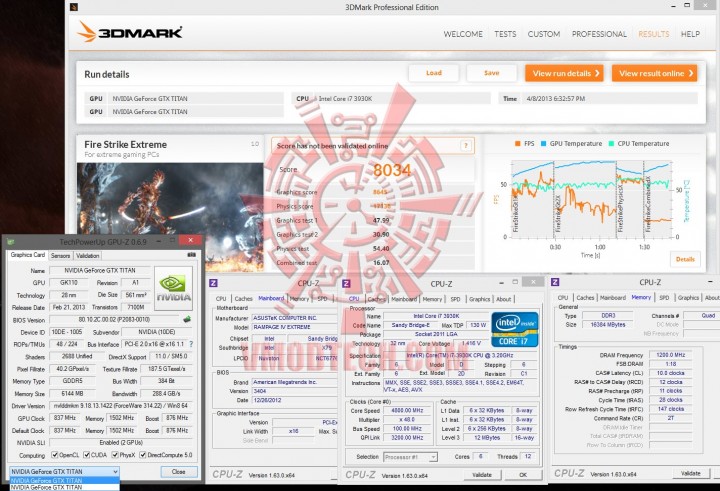Switch to the Sensors tab in GPU-Z
Image resolution: width=720 pixels, height=491 pixels.
coord(60,256)
